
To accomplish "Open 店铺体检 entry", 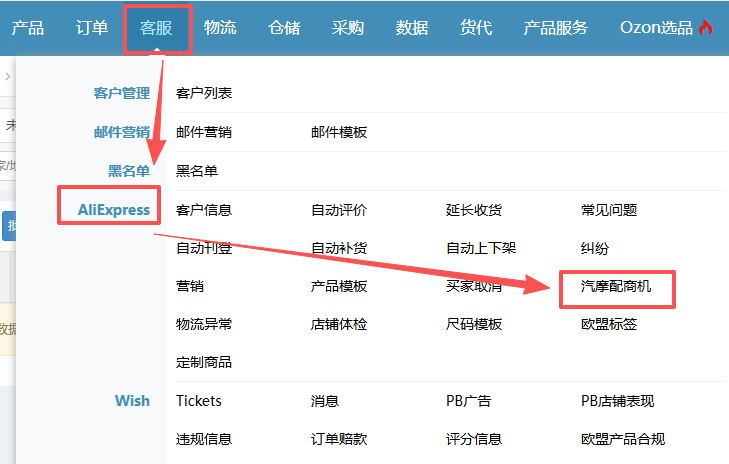I will (x=339, y=324).
